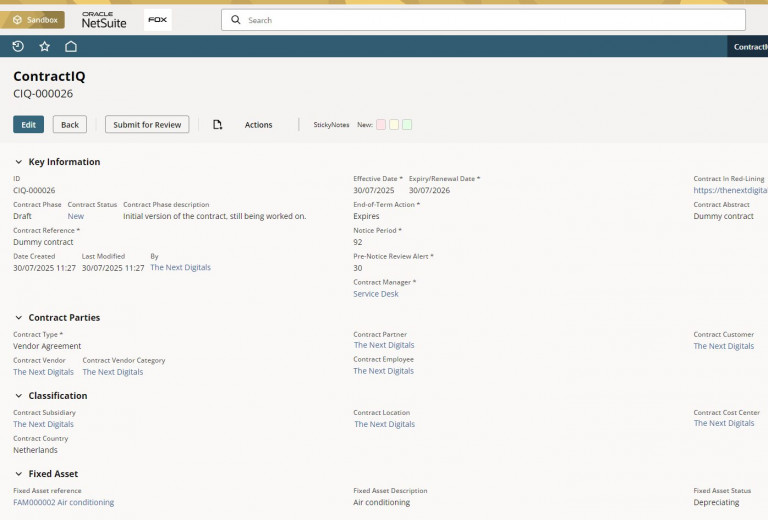
Task: Click the FOX company logo
Action: click(x=158, y=20)
